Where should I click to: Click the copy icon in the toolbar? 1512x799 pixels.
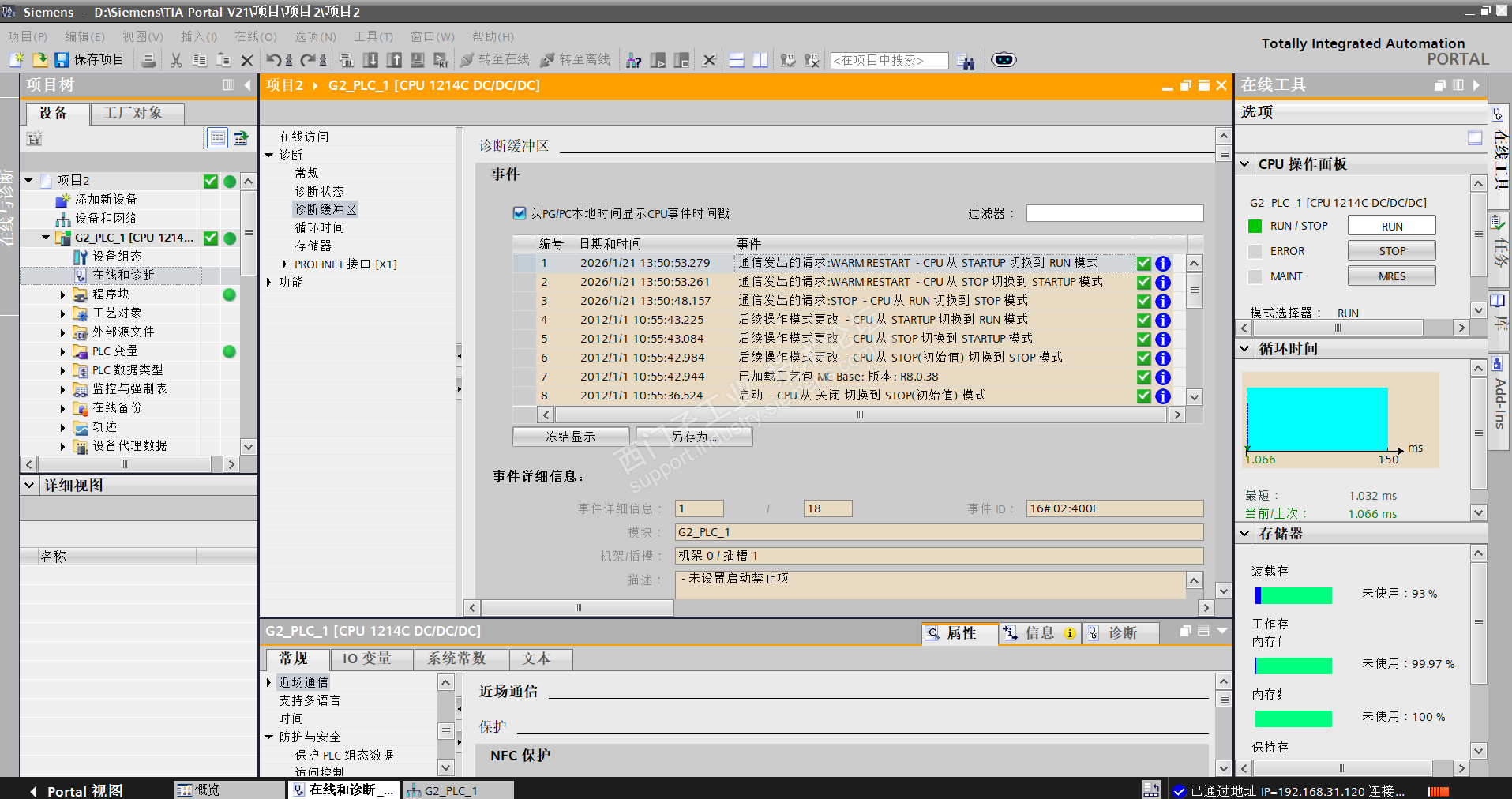point(200,60)
